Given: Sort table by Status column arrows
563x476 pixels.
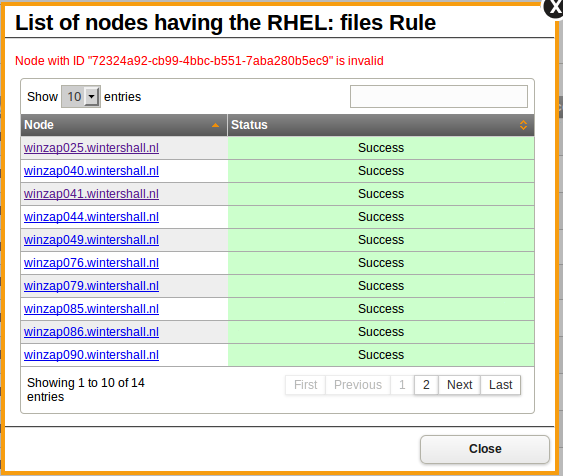Looking at the screenshot, I should 524,125.
